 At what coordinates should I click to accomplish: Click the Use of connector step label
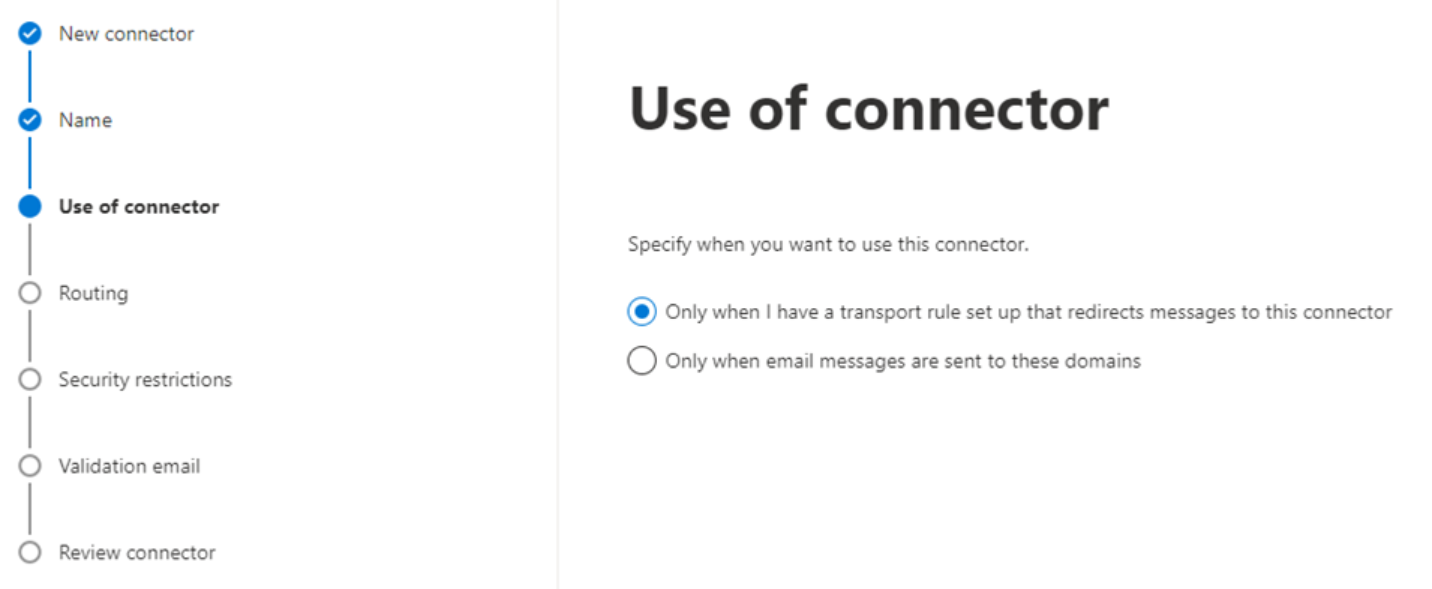138,207
